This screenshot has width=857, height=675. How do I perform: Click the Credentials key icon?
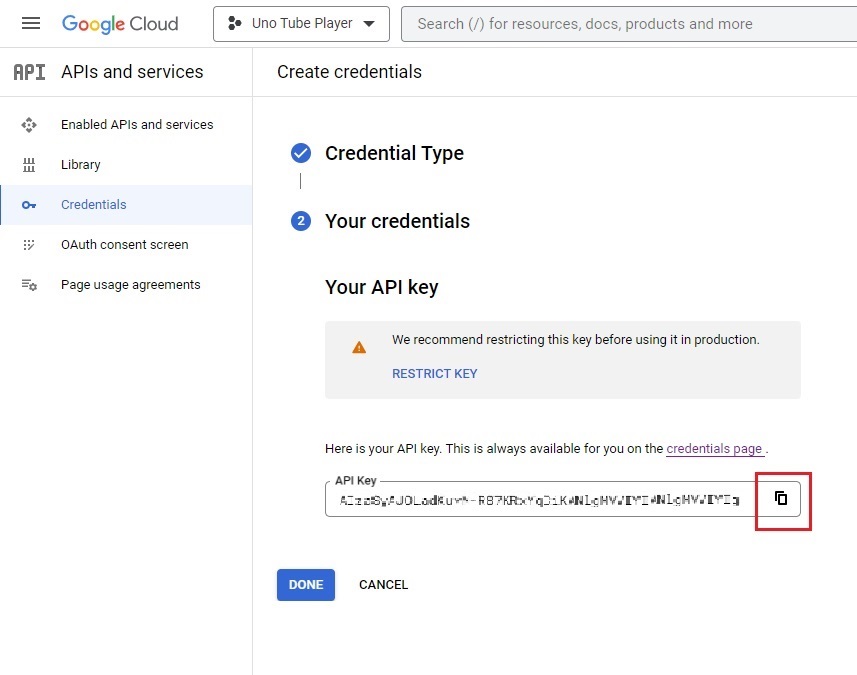tap(29, 204)
